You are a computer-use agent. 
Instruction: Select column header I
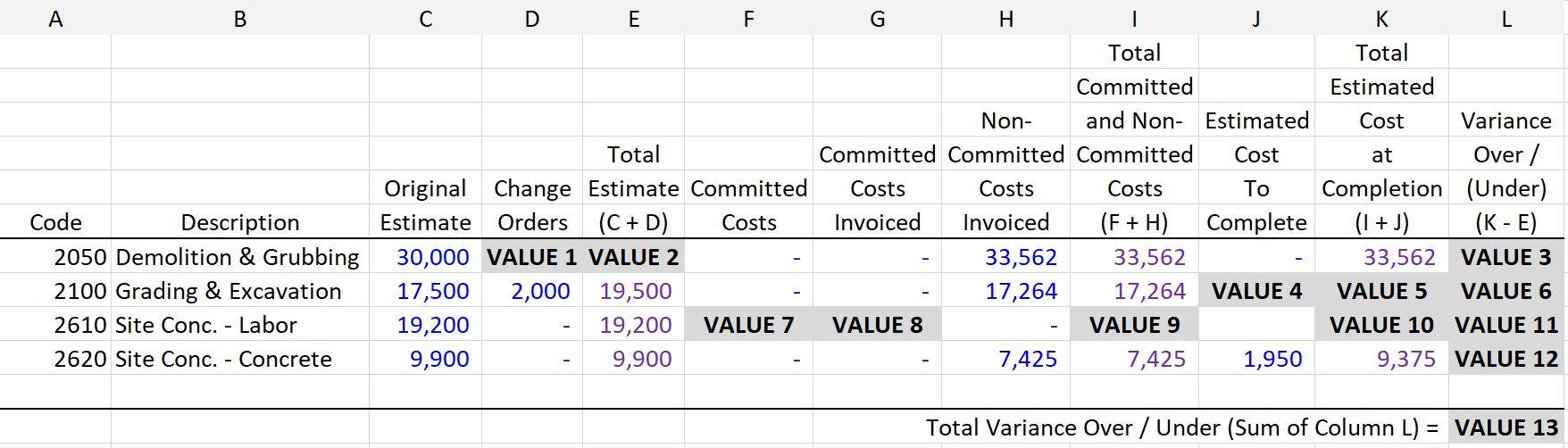click(1134, 18)
